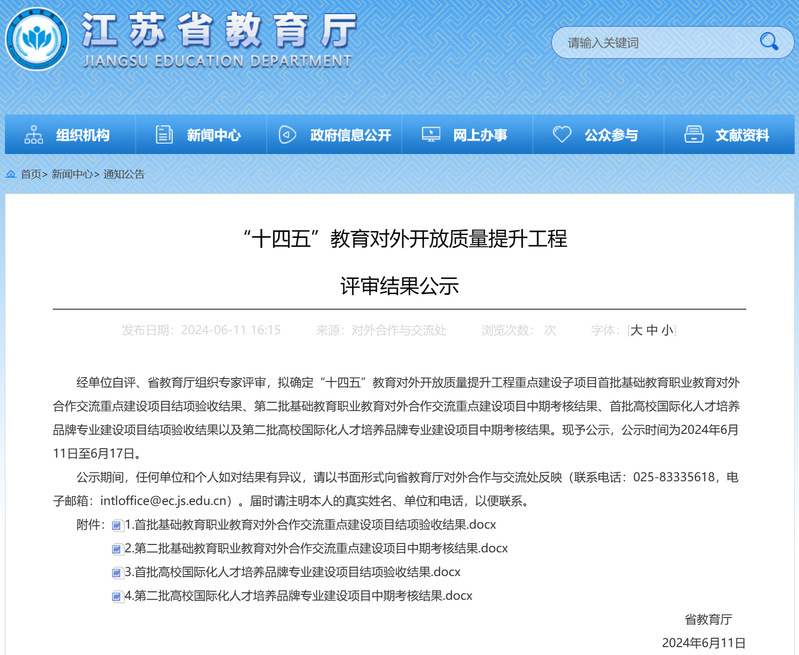Viewport: 799px width, 655px height.
Task: Open the 网上办事 menu item
Action: (x=480, y=135)
